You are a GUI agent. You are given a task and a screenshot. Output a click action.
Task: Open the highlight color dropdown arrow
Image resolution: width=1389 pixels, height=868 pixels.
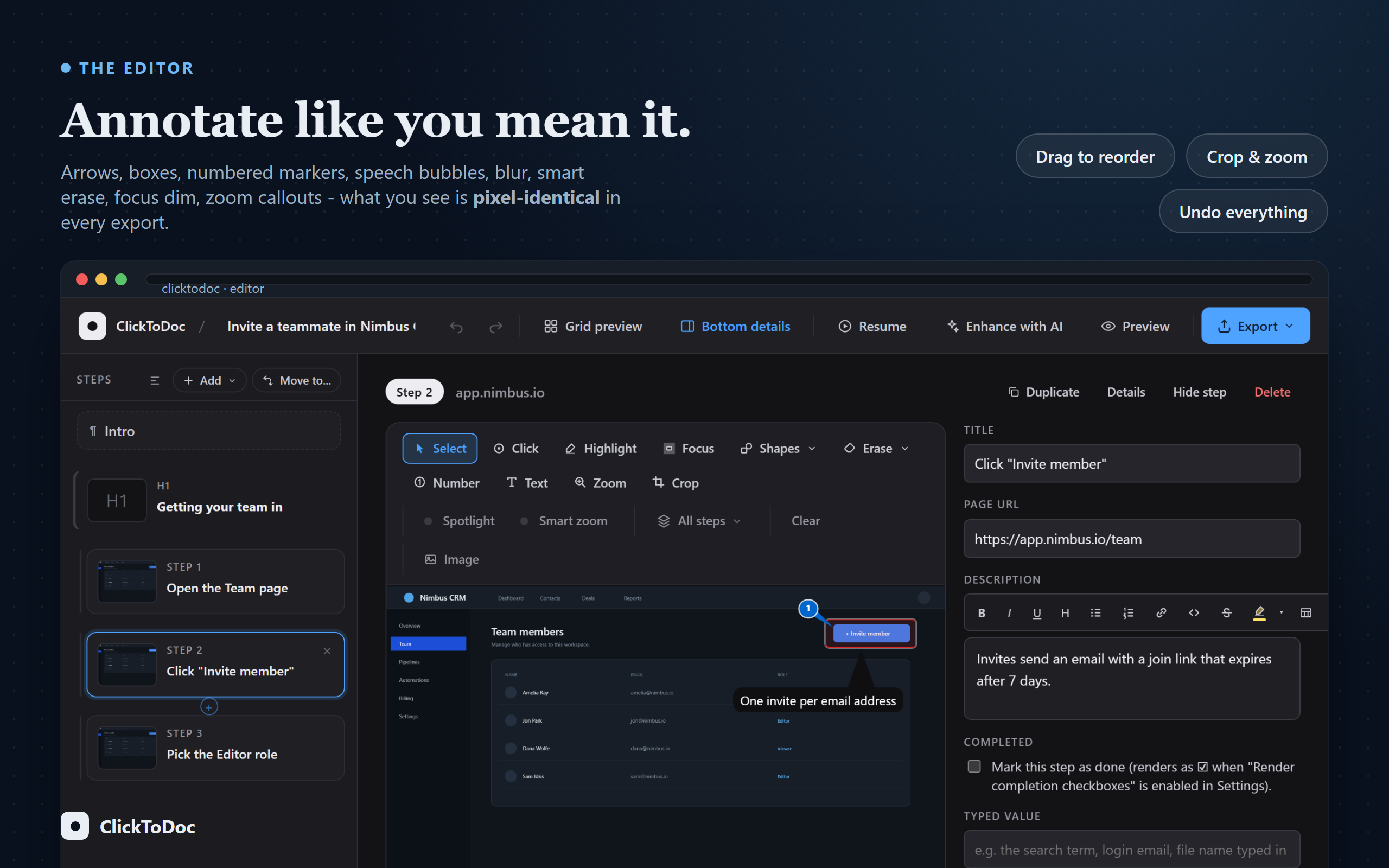click(1281, 613)
